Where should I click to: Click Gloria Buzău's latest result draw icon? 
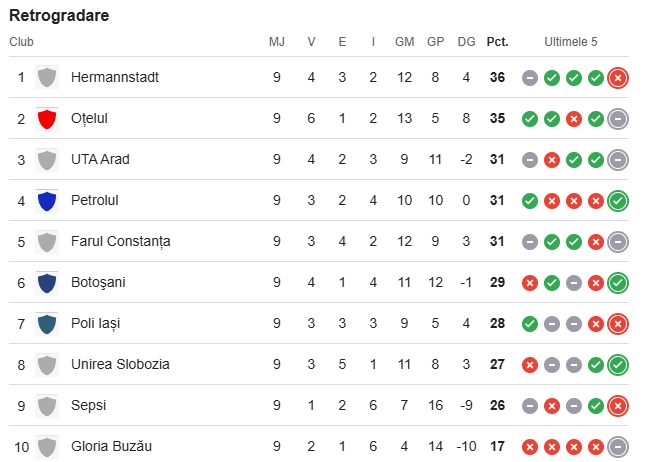618,447
